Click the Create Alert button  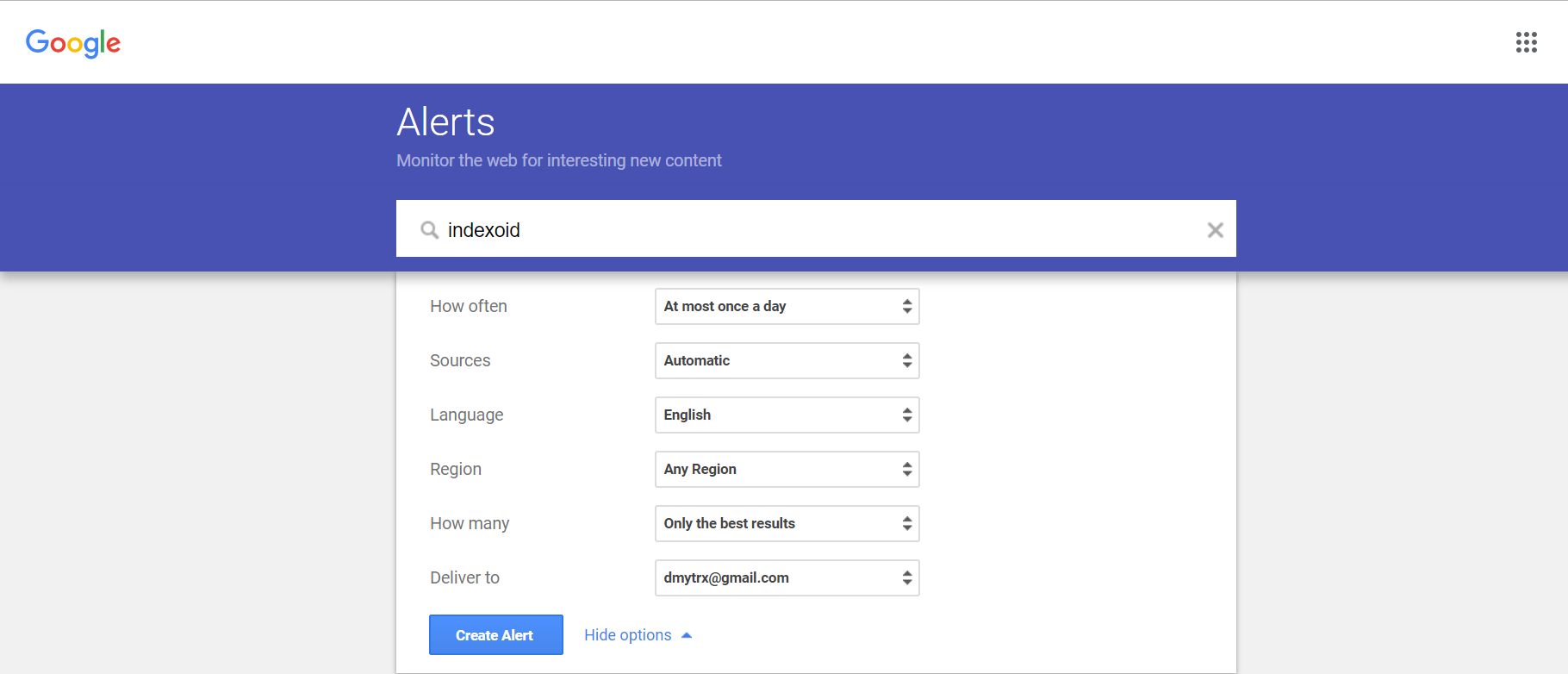[x=496, y=635]
